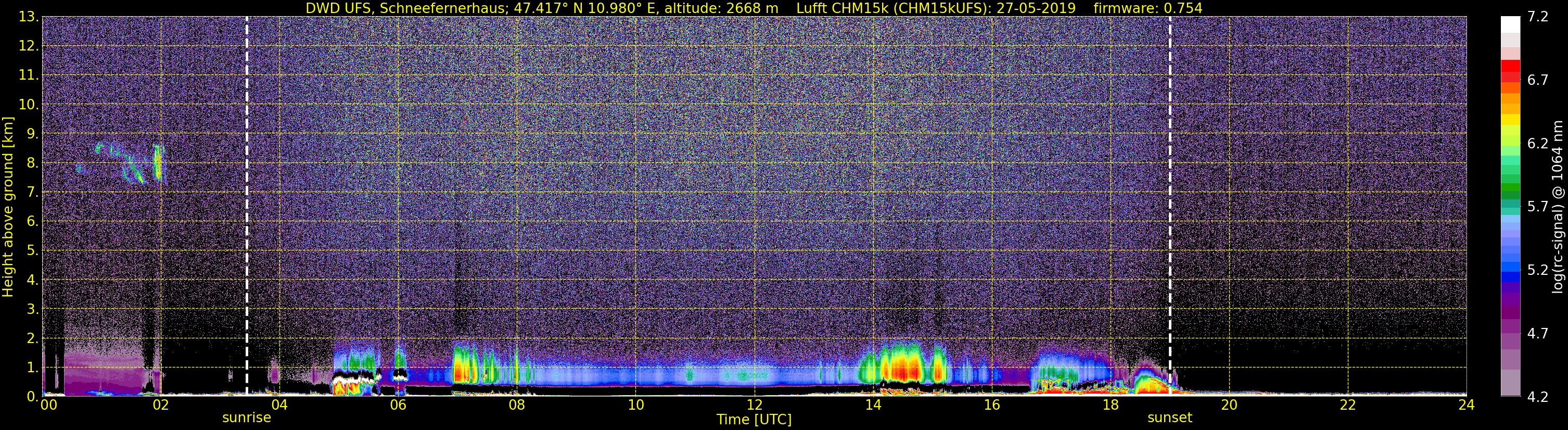
Task: Click the 'Lufft CHM15k' instrument name in title
Action: 844,8
